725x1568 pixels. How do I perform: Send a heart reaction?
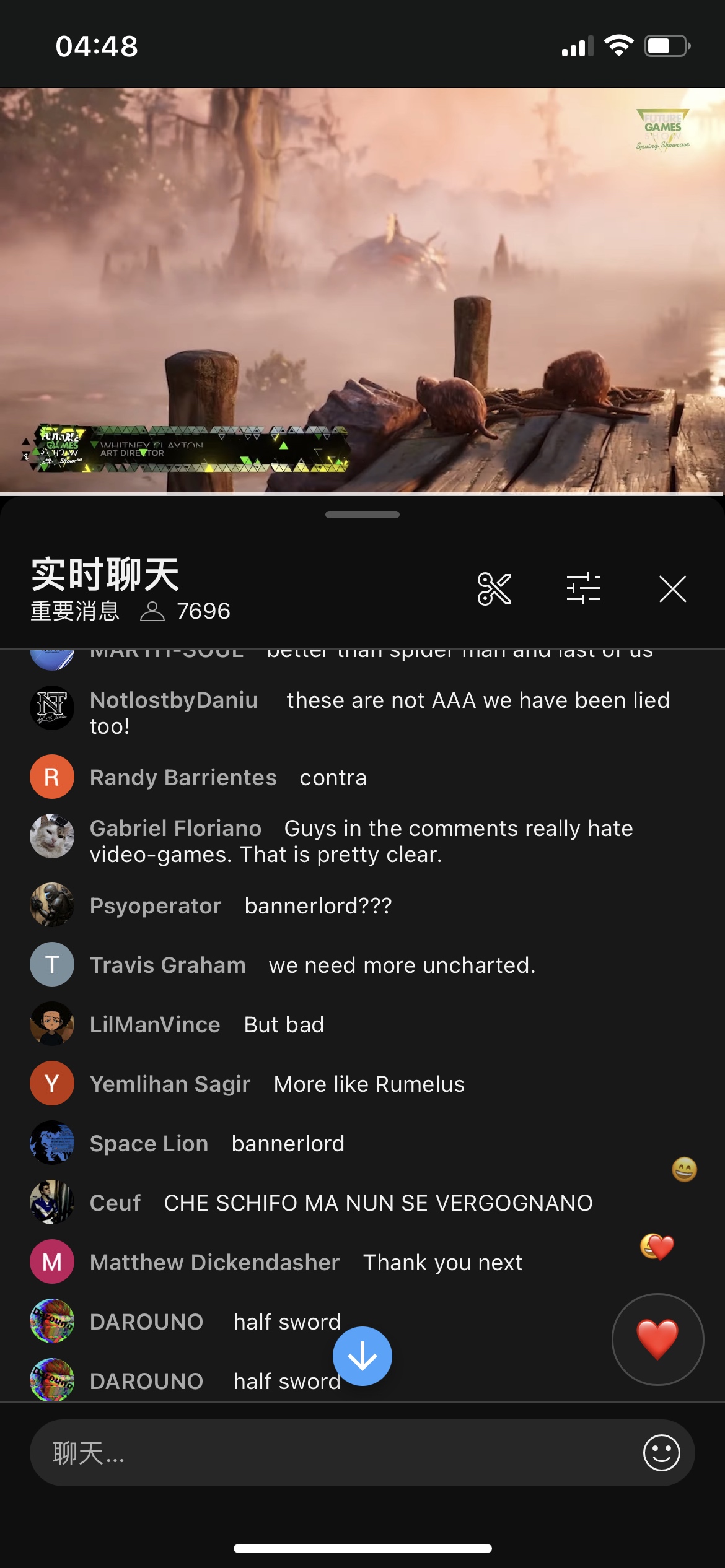click(658, 1339)
